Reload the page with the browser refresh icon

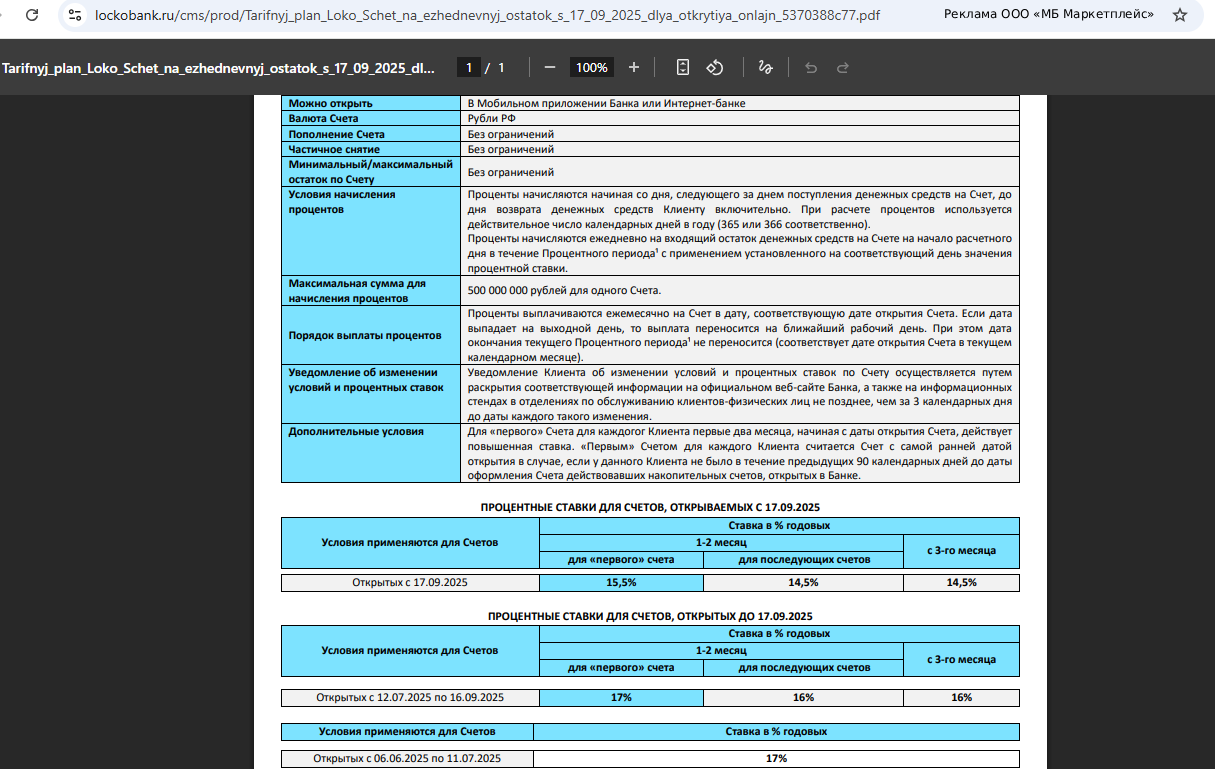tap(32, 15)
